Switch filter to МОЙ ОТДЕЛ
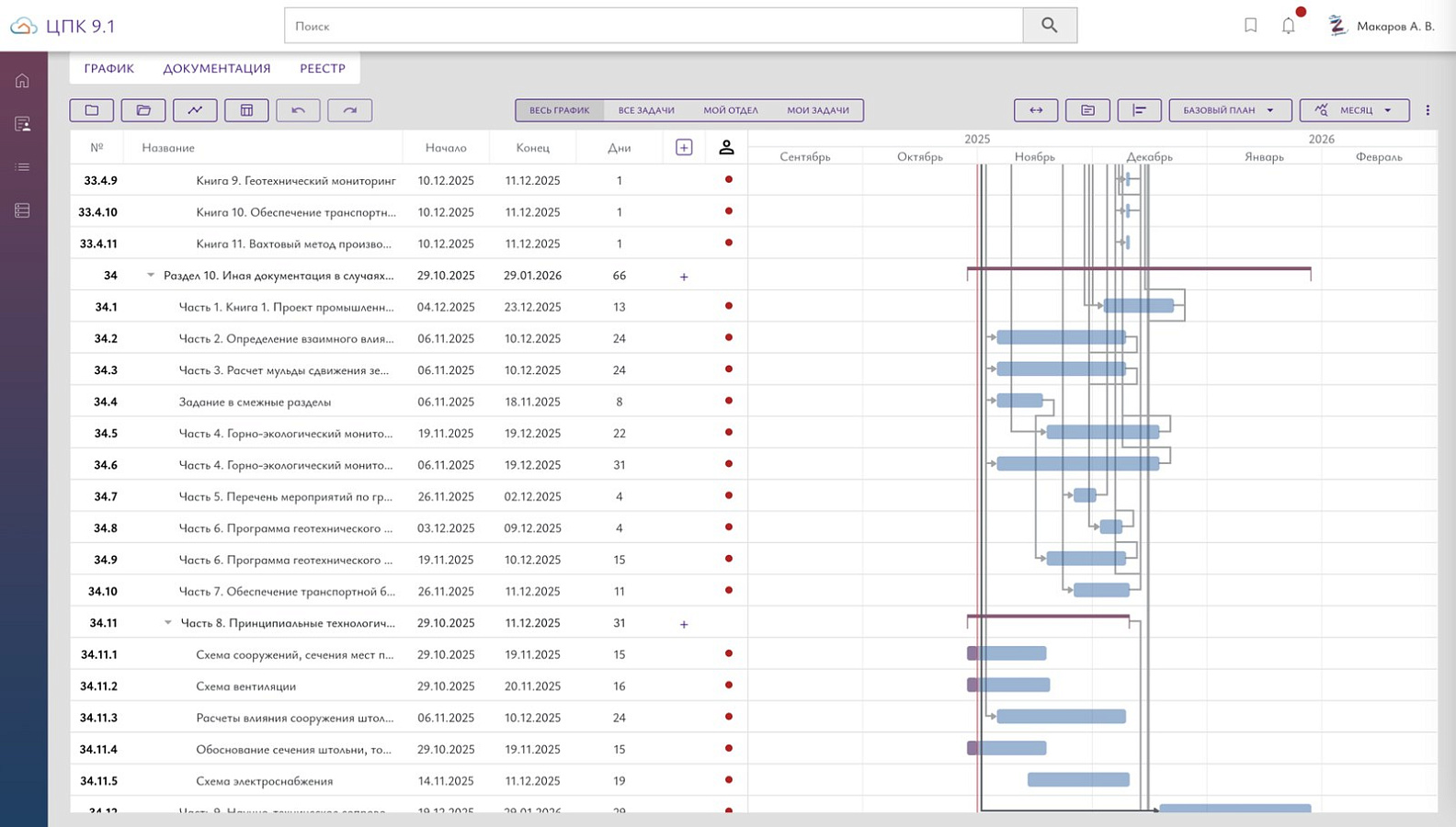 731,110
